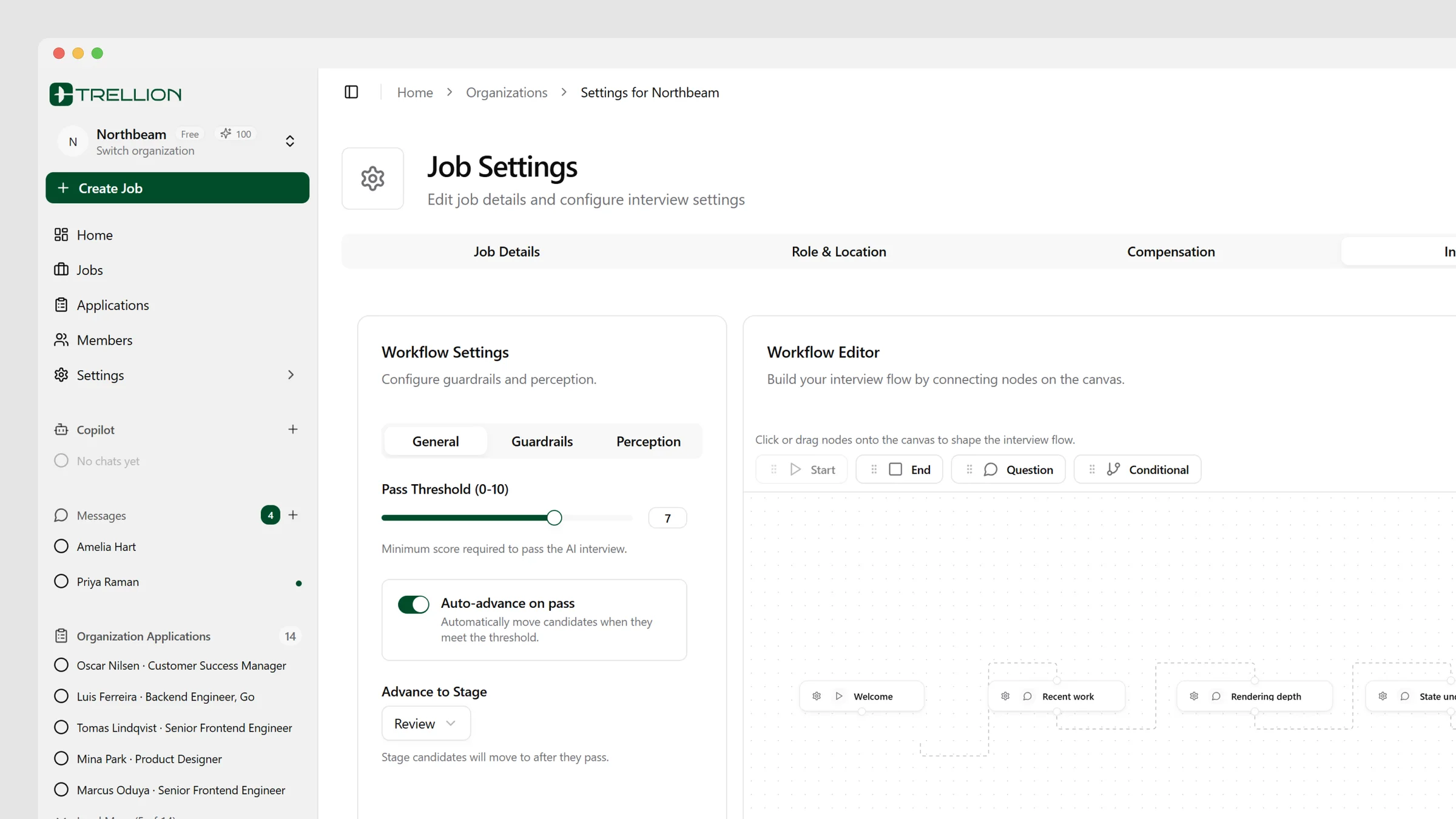This screenshot has height=819, width=1456.
Task: Click the drag handle of the Conditional node
Action: click(x=1092, y=470)
